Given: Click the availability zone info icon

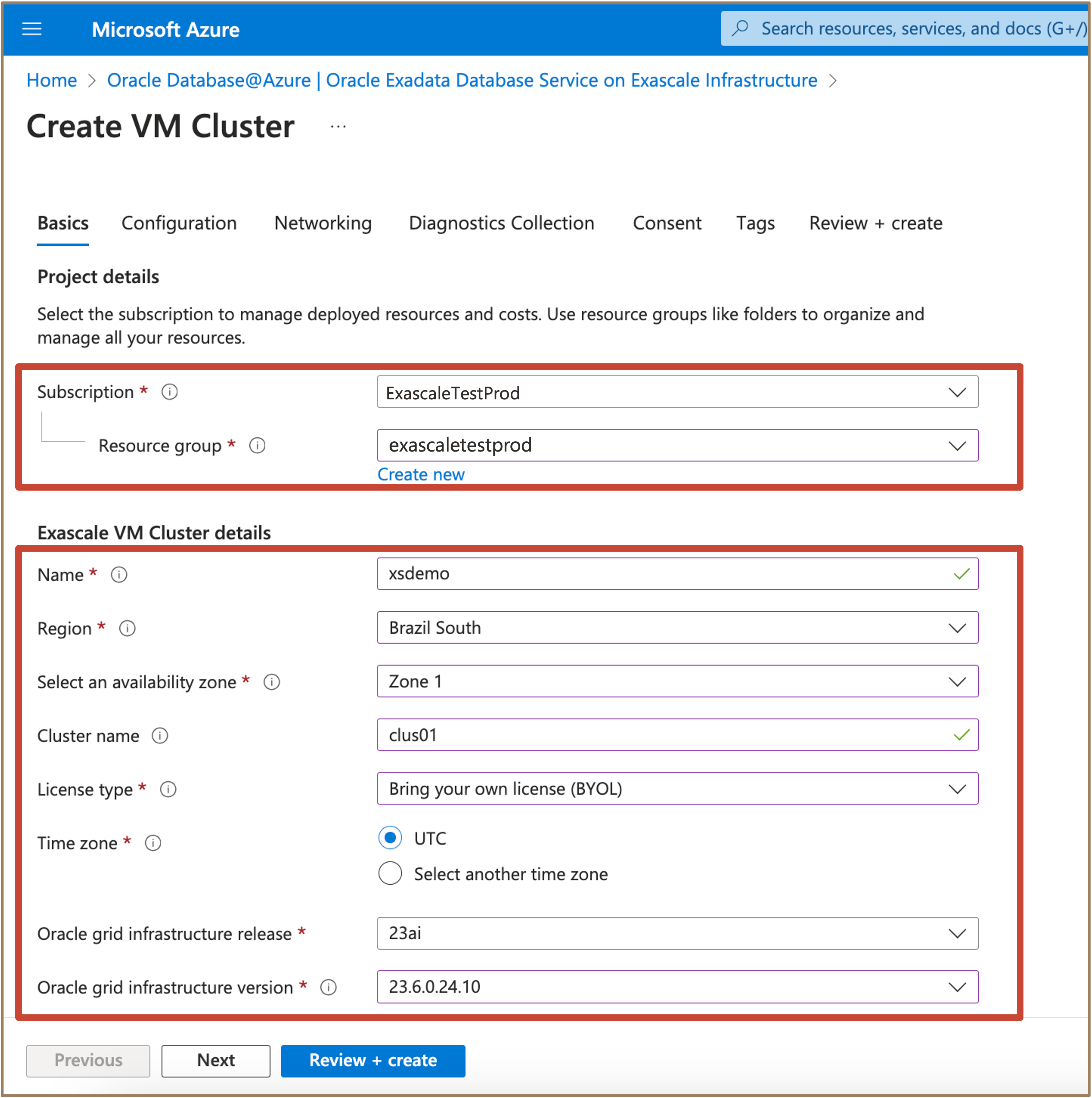Looking at the screenshot, I should pos(272,682).
